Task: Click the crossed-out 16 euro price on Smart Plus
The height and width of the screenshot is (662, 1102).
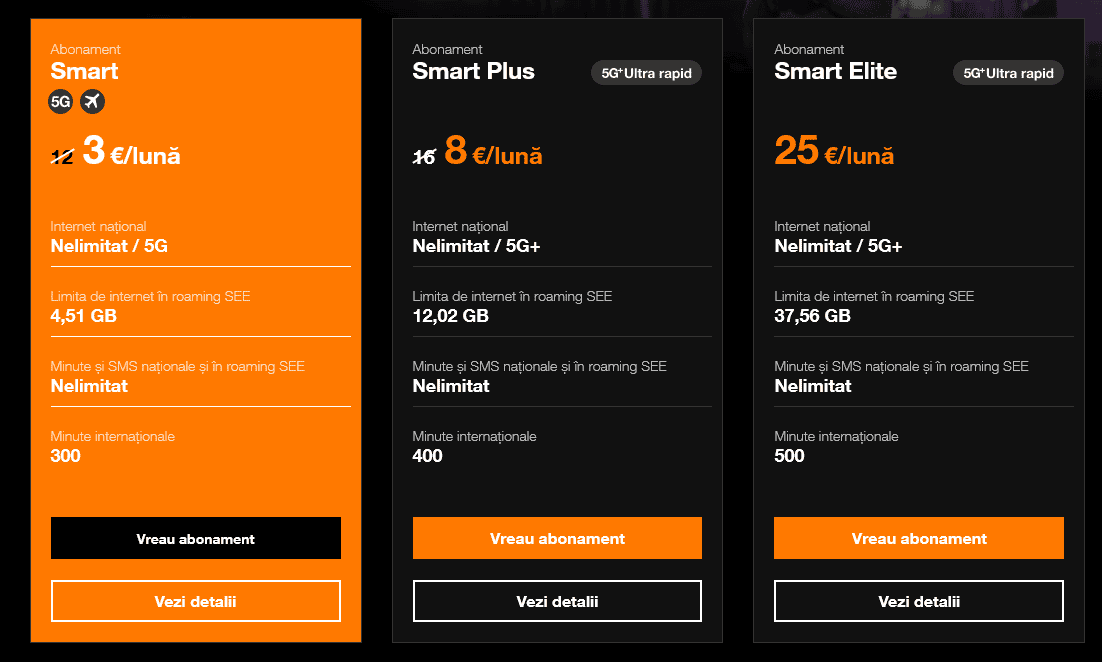Action: (424, 153)
